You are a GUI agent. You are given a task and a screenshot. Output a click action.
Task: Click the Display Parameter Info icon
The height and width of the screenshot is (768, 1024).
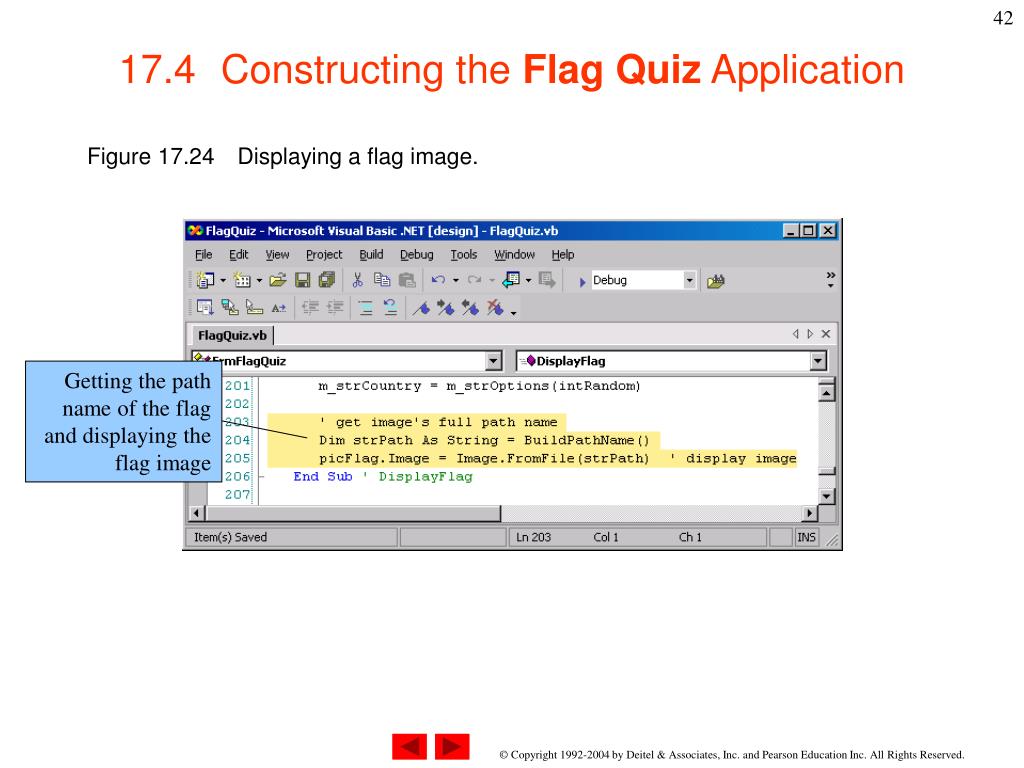(x=229, y=307)
